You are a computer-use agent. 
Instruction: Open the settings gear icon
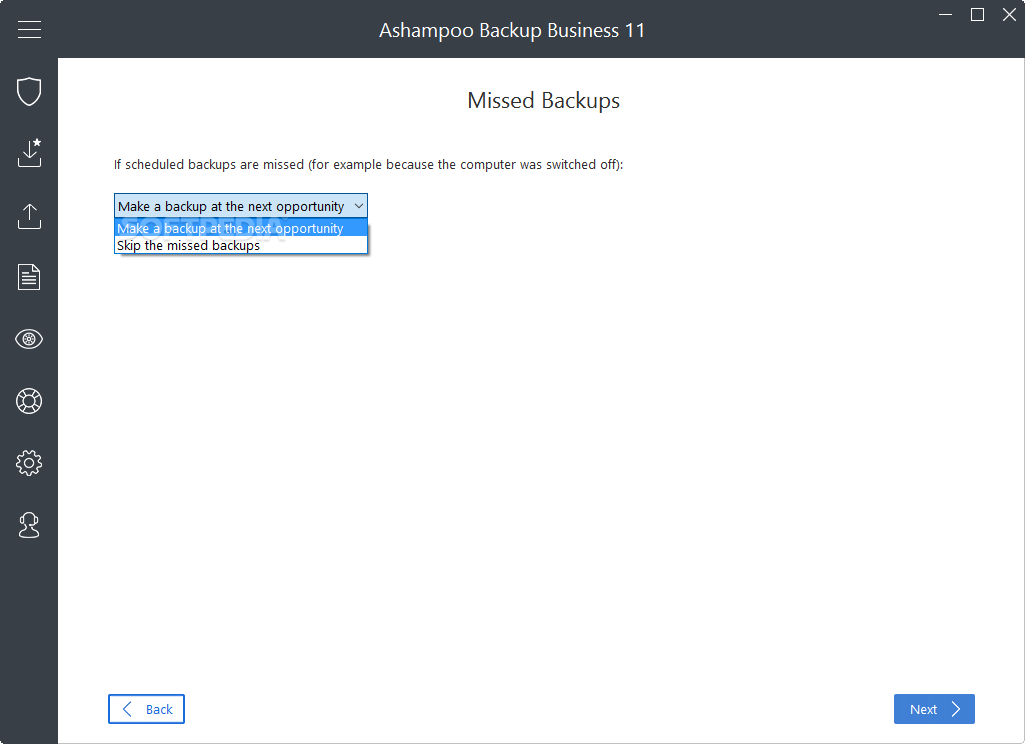point(29,463)
